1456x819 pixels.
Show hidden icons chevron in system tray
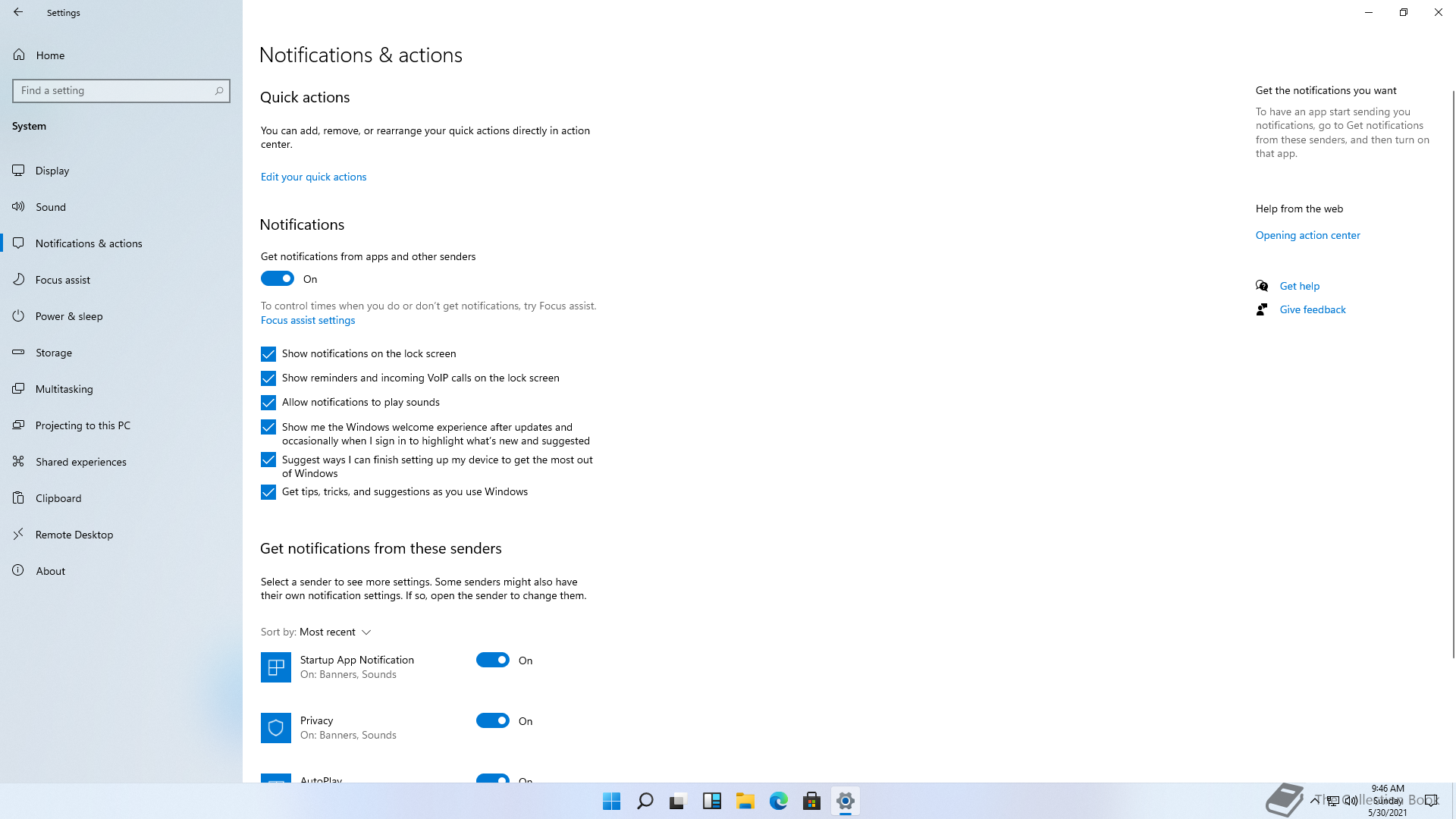1314,800
